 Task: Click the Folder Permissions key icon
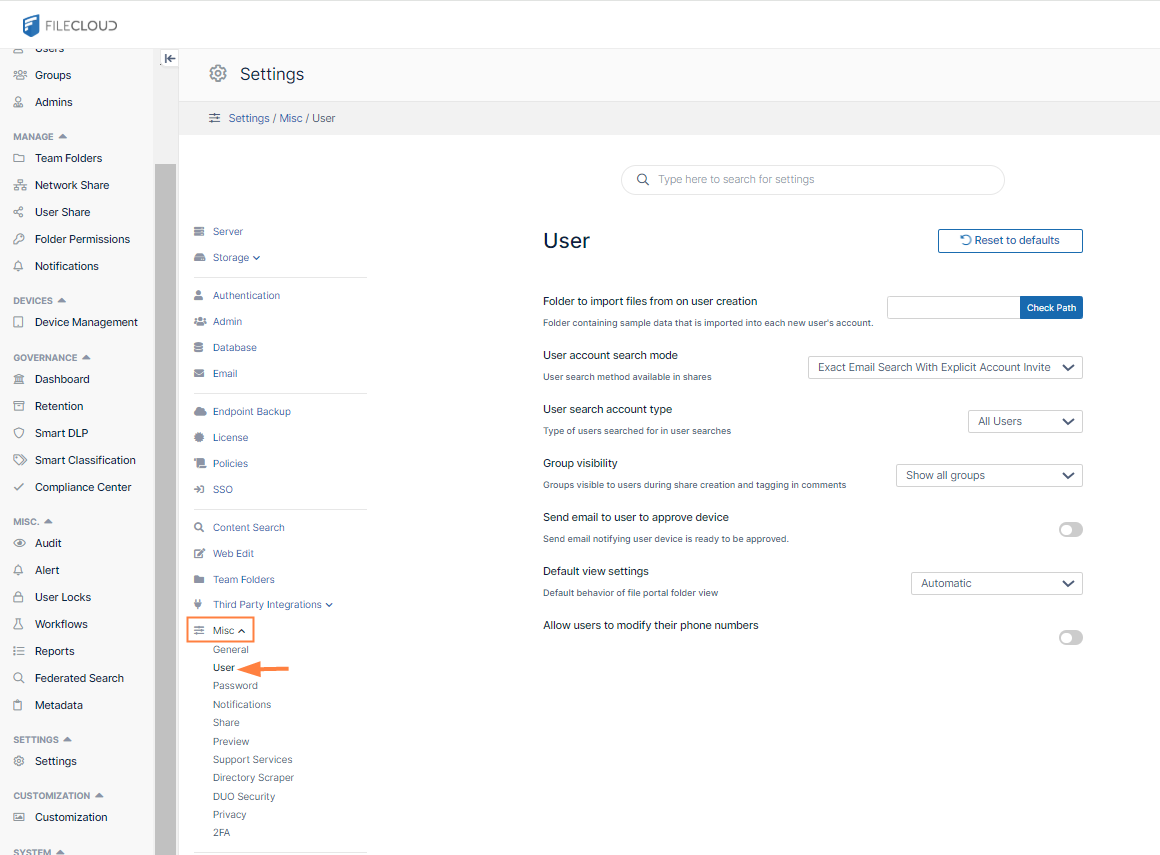[18, 239]
